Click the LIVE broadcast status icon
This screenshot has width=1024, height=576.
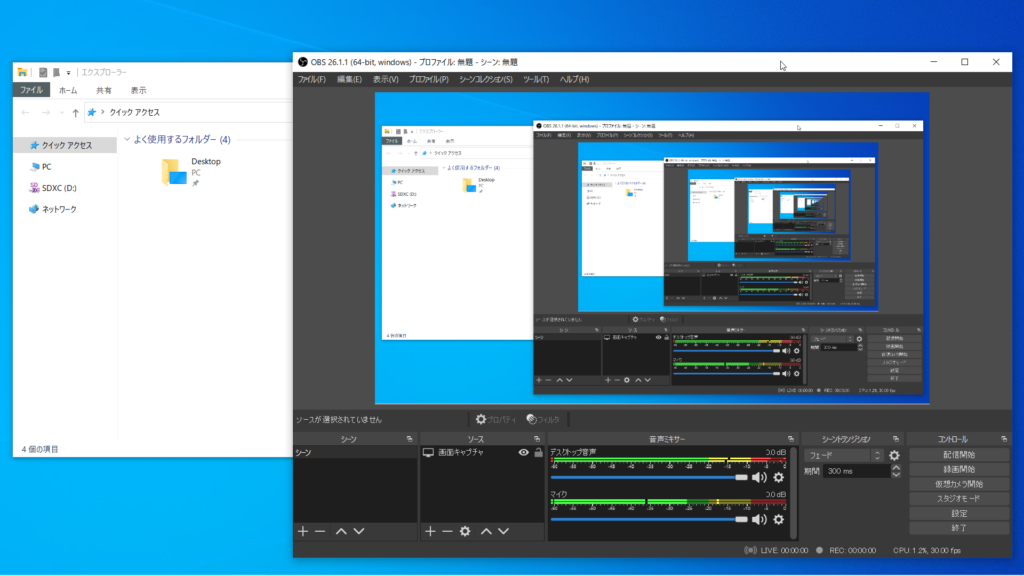(x=750, y=550)
